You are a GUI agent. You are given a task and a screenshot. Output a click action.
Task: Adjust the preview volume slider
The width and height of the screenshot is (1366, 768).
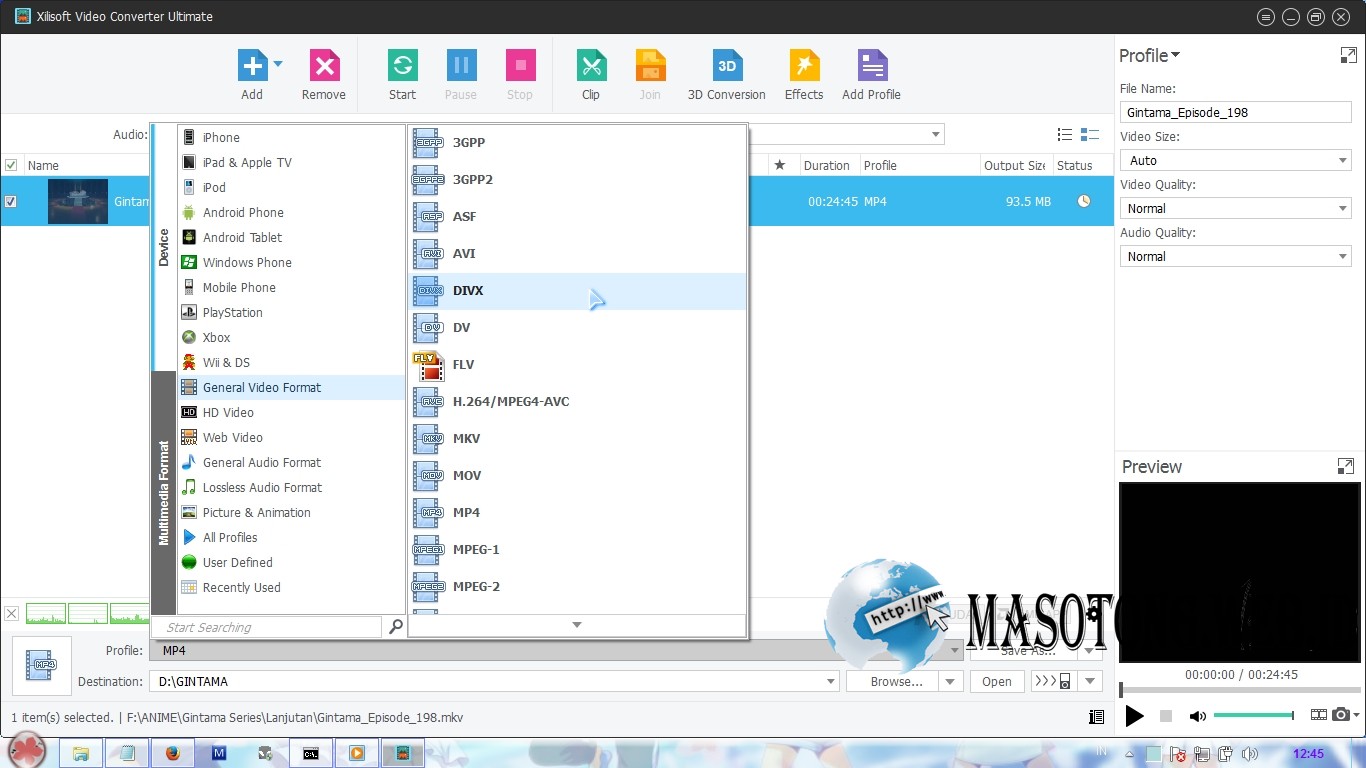[1254, 715]
